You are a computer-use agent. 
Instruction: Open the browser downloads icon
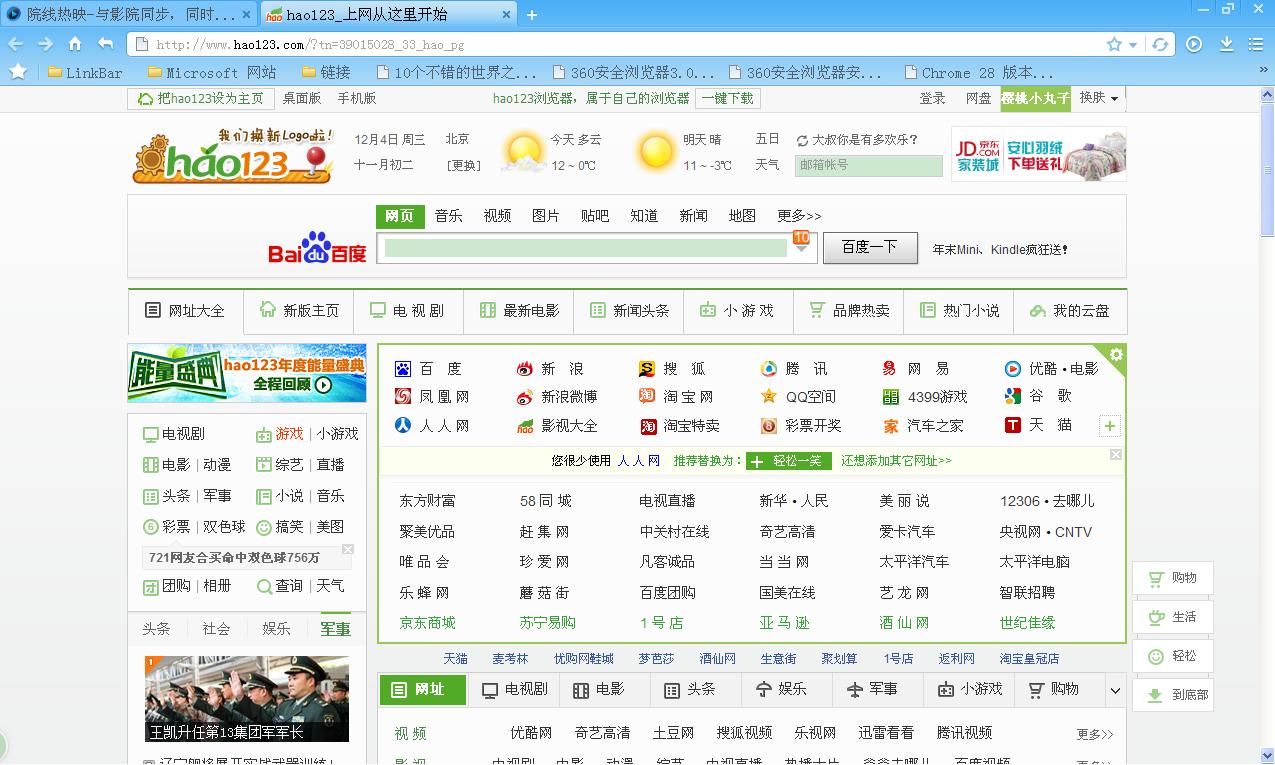click(1226, 44)
